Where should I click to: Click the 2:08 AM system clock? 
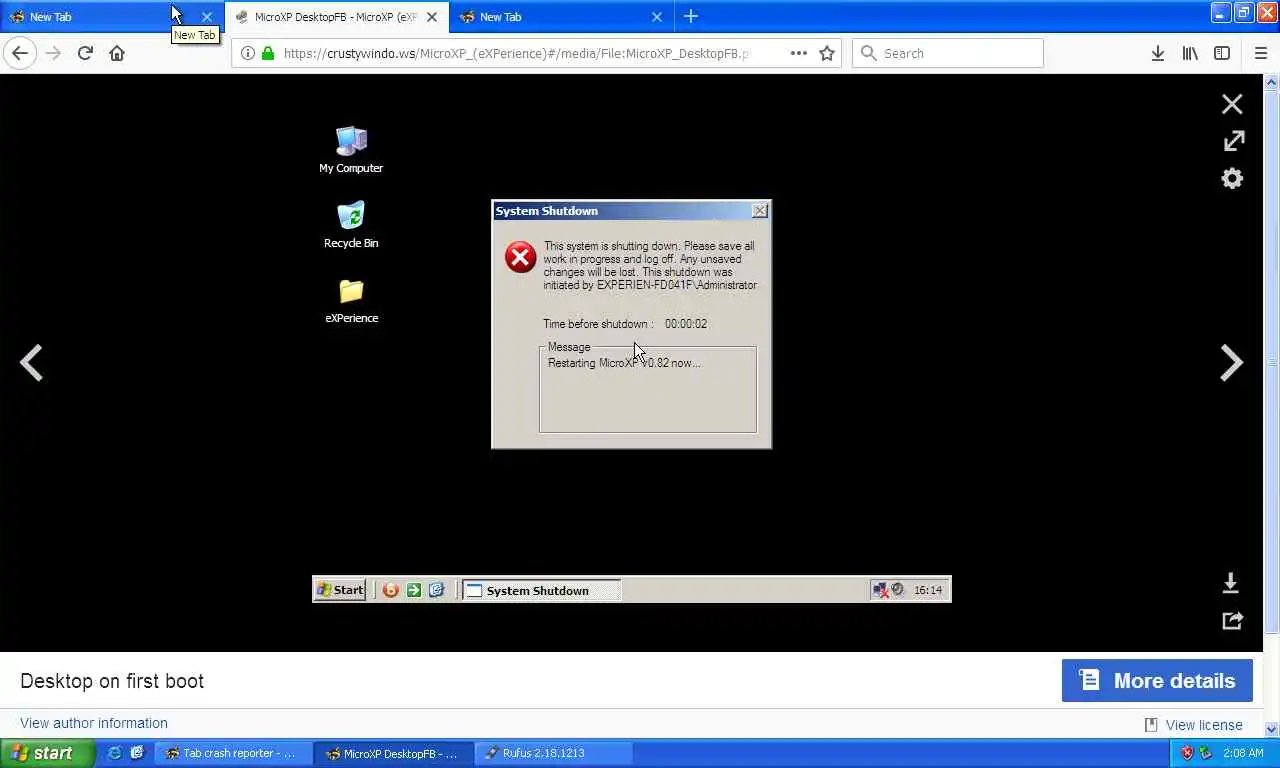(1243, 753)
